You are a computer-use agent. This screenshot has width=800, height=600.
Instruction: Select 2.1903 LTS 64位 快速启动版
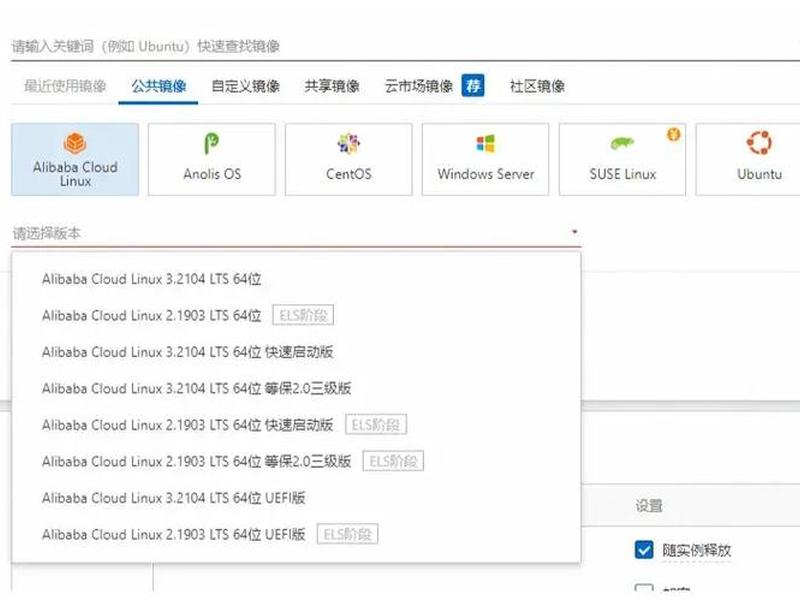pyautogui.click(x=296, y=425)
